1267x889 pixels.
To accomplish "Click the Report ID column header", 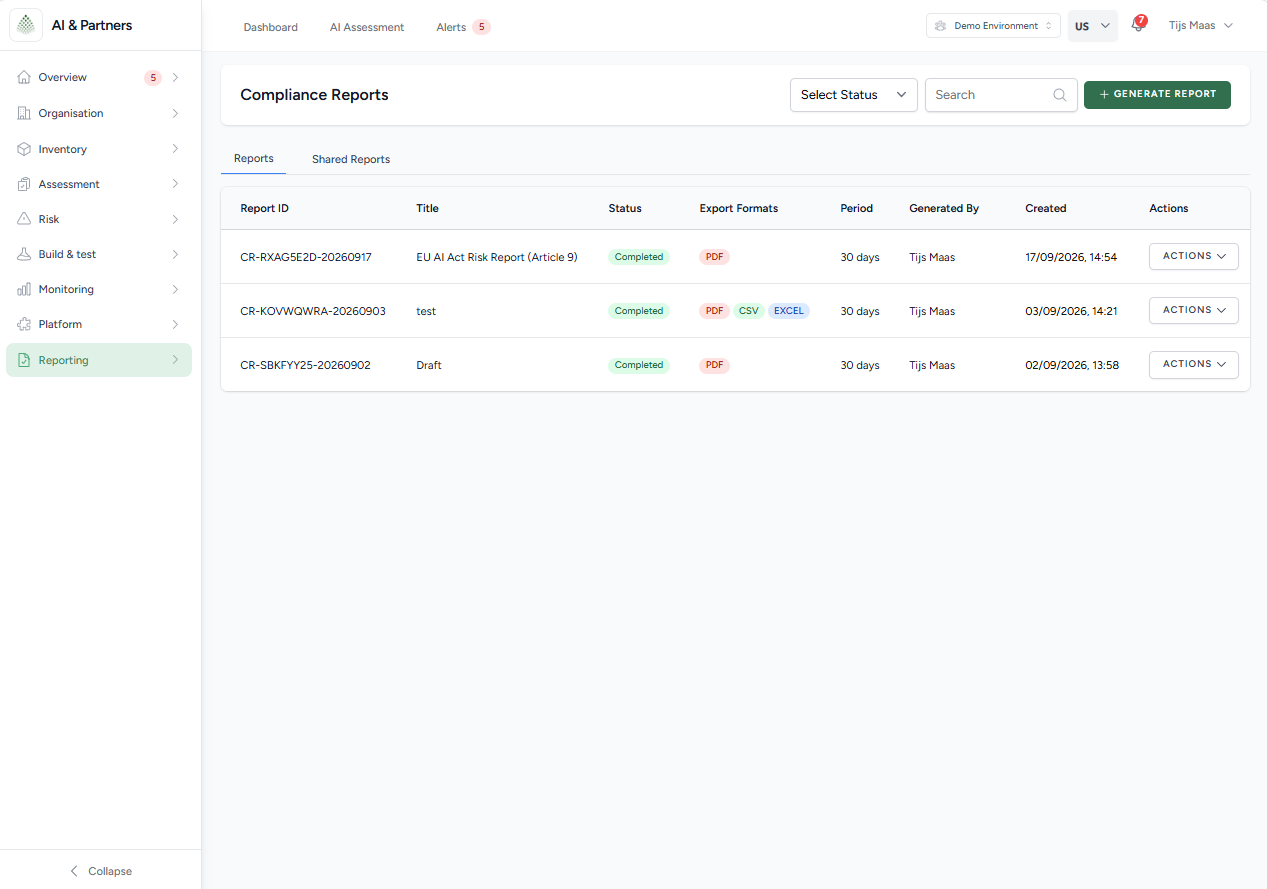I will (265, 208).
